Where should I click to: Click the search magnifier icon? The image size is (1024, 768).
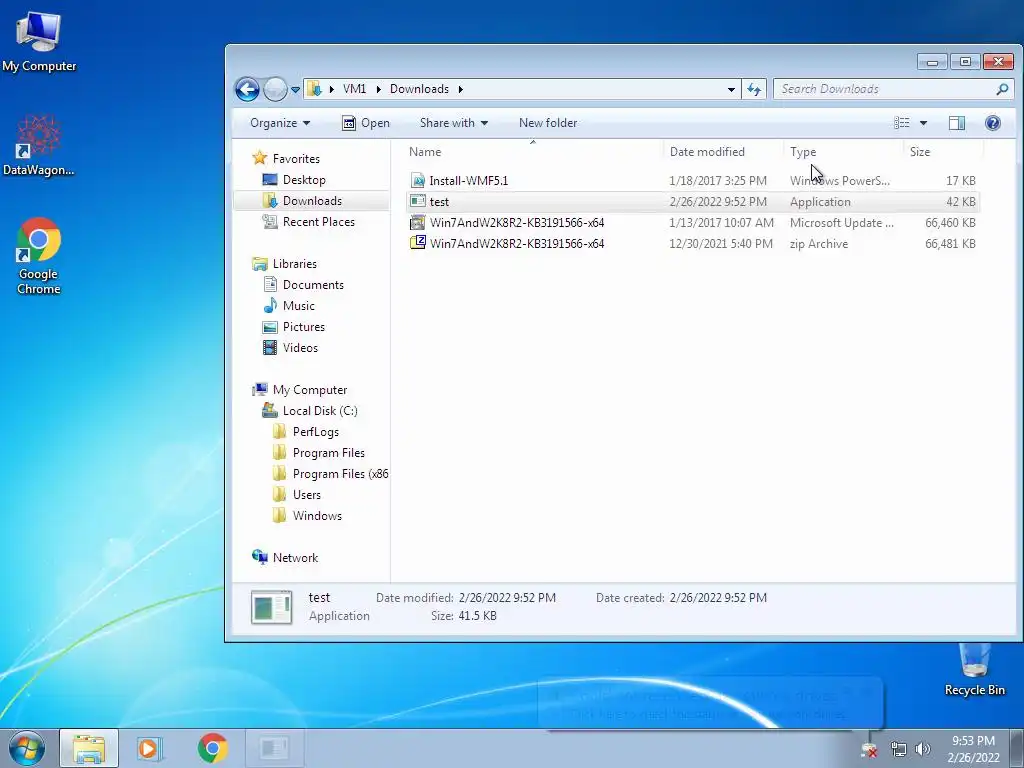point(1002,89)
